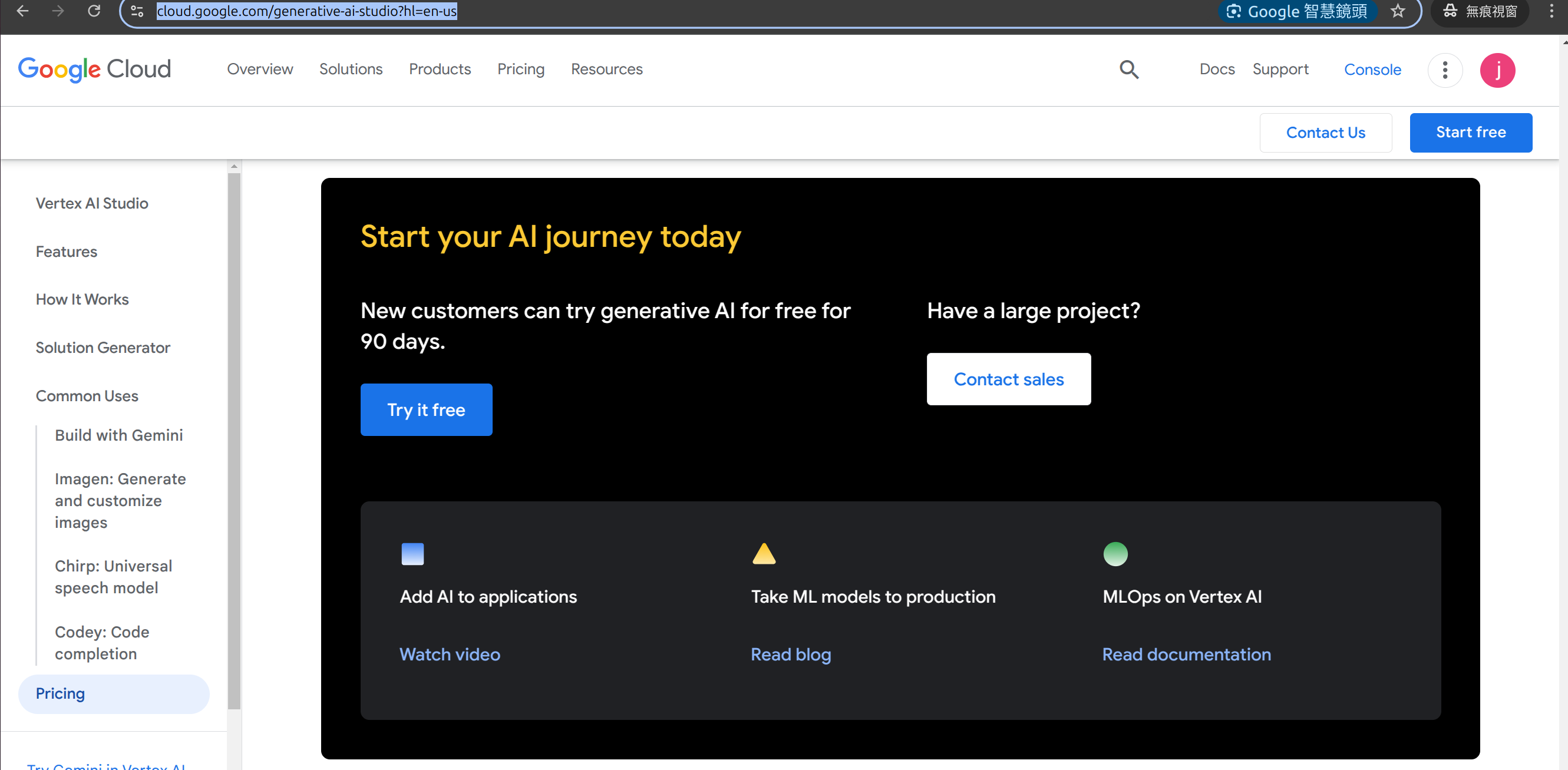
Task: Click the search magnifier icon
Action: 1128,70
